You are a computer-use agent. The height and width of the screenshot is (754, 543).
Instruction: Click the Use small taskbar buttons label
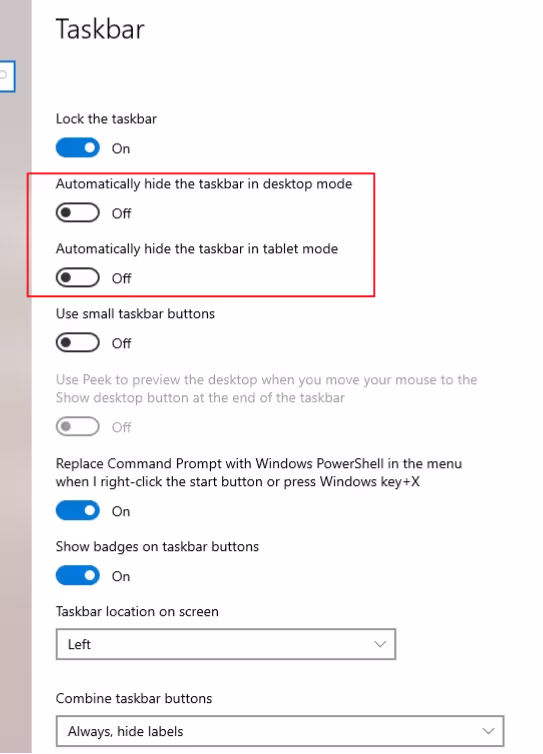click(x=135, y=314)
